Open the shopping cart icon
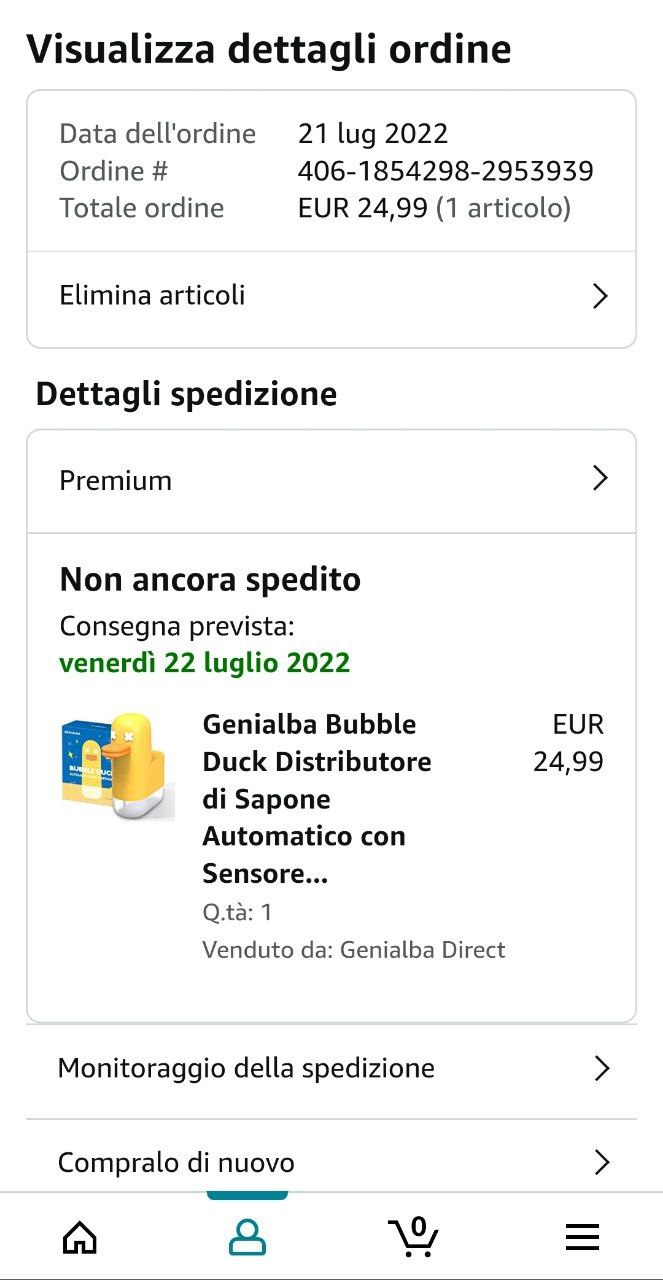This screenshot has width=663, height=1280. (413, 1237)
